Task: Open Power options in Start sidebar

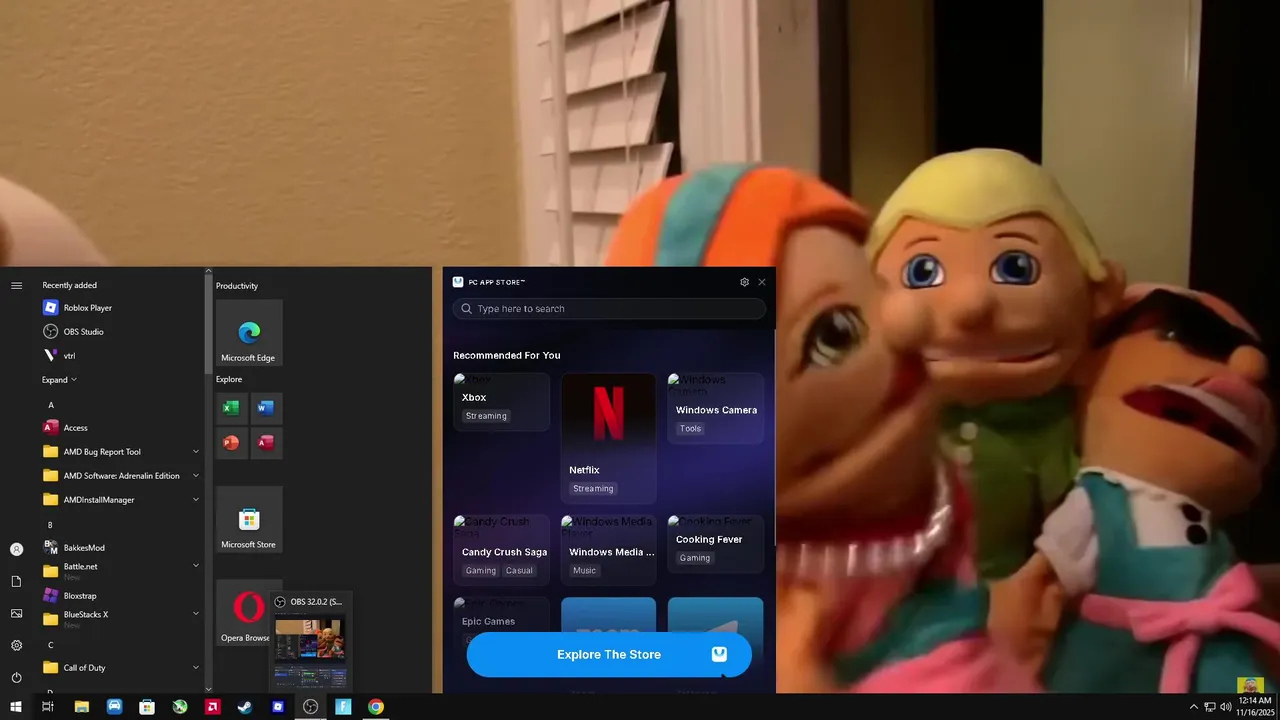Action: click(x=16, y=677)
